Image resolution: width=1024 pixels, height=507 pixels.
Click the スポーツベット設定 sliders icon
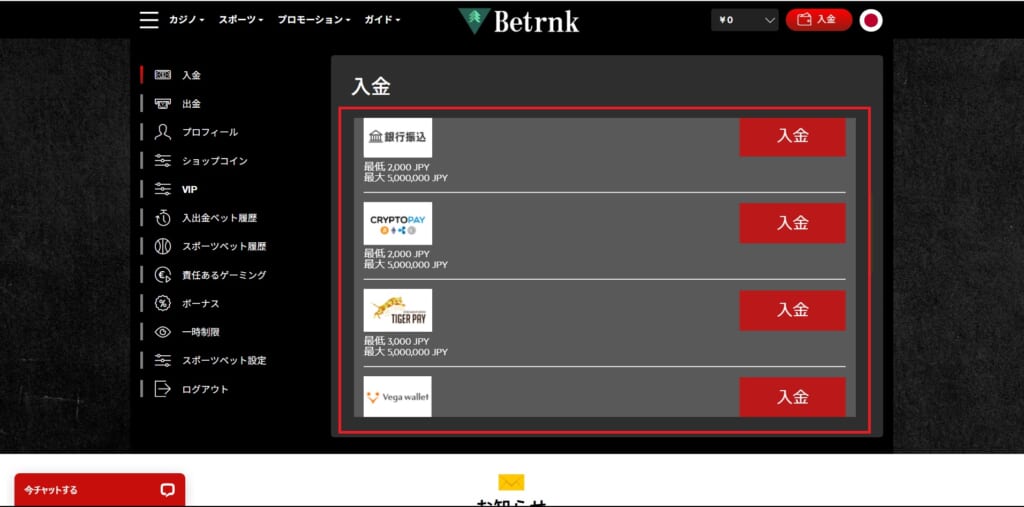163,360
